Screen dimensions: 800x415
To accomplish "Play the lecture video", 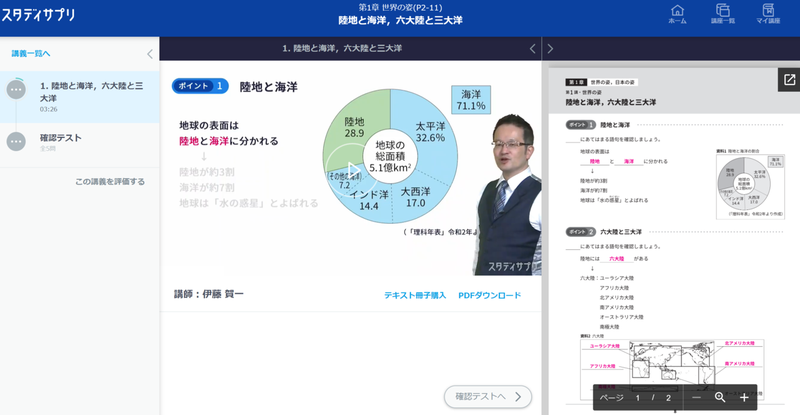I will [x=351, y=170].
